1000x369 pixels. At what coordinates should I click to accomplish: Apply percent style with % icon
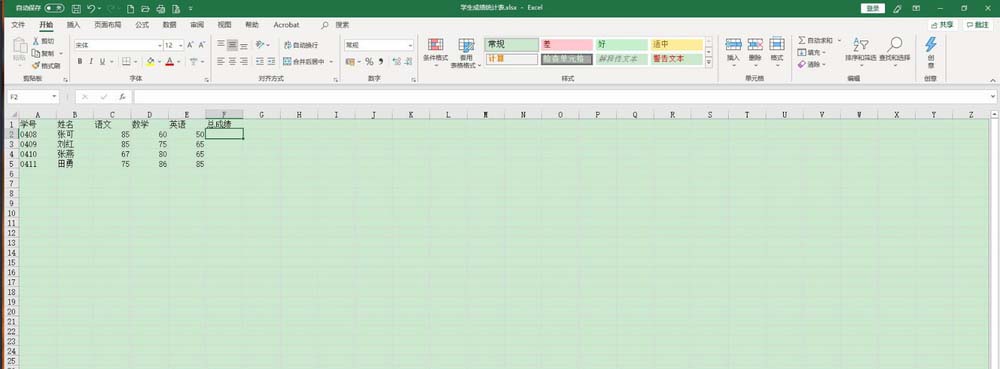tap(369, 62)
